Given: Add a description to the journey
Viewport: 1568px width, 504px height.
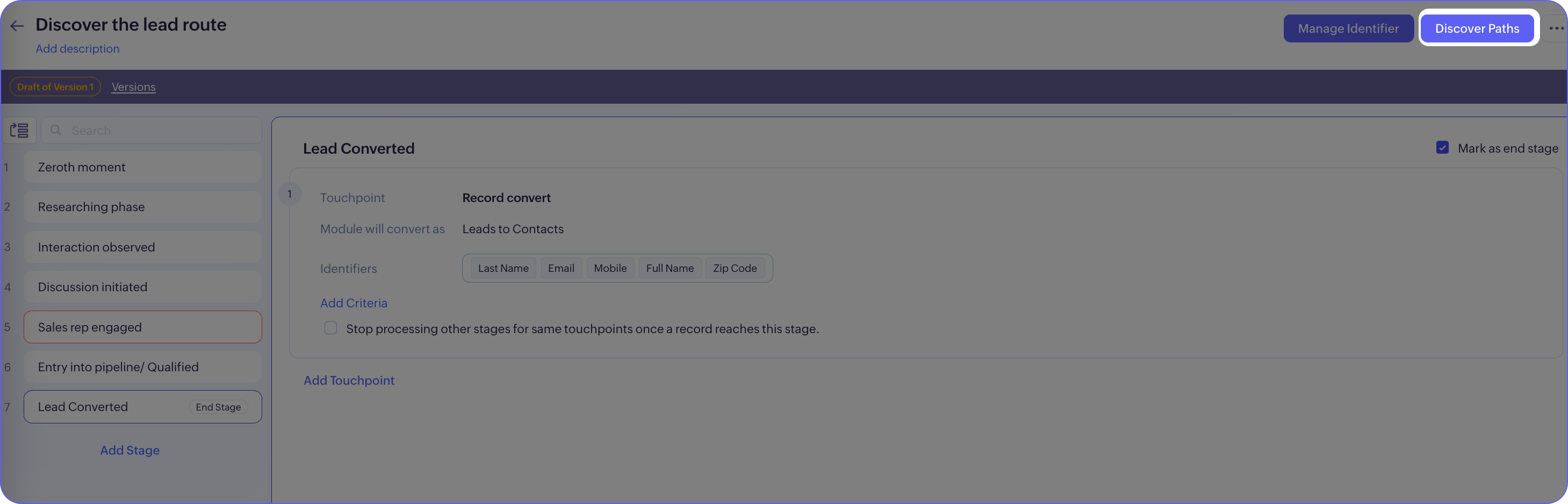Looking at the screenshot, I should 77,49.
